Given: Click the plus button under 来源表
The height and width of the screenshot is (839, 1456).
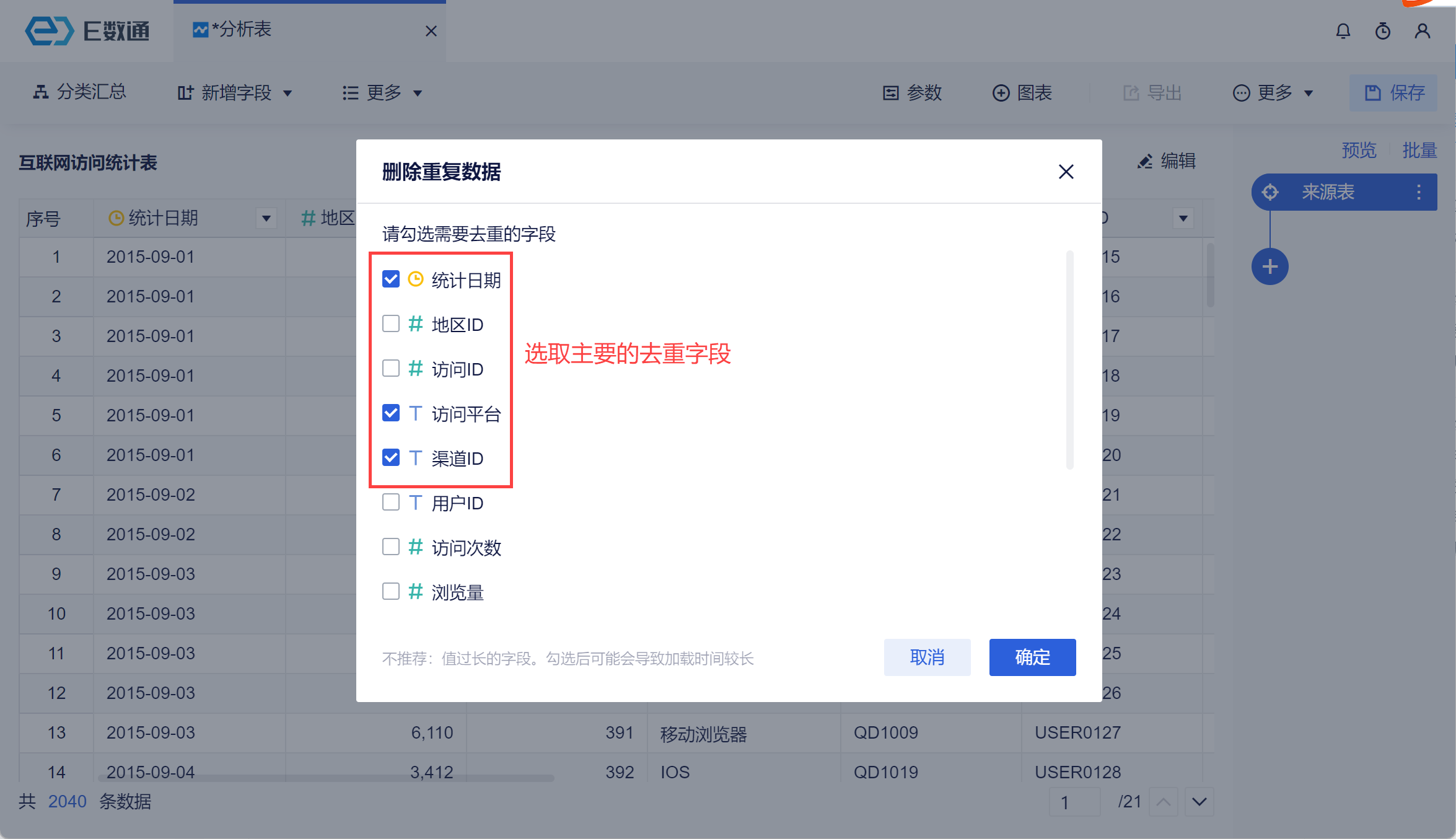Looking at the screenshot, I should click(x=1270, y=267).
